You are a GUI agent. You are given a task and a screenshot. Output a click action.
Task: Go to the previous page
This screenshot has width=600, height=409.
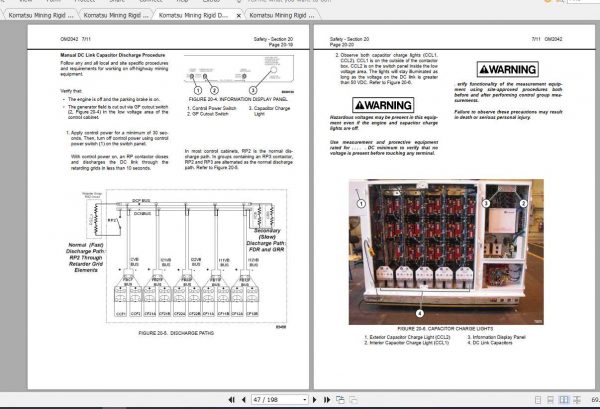click(243, 400)
